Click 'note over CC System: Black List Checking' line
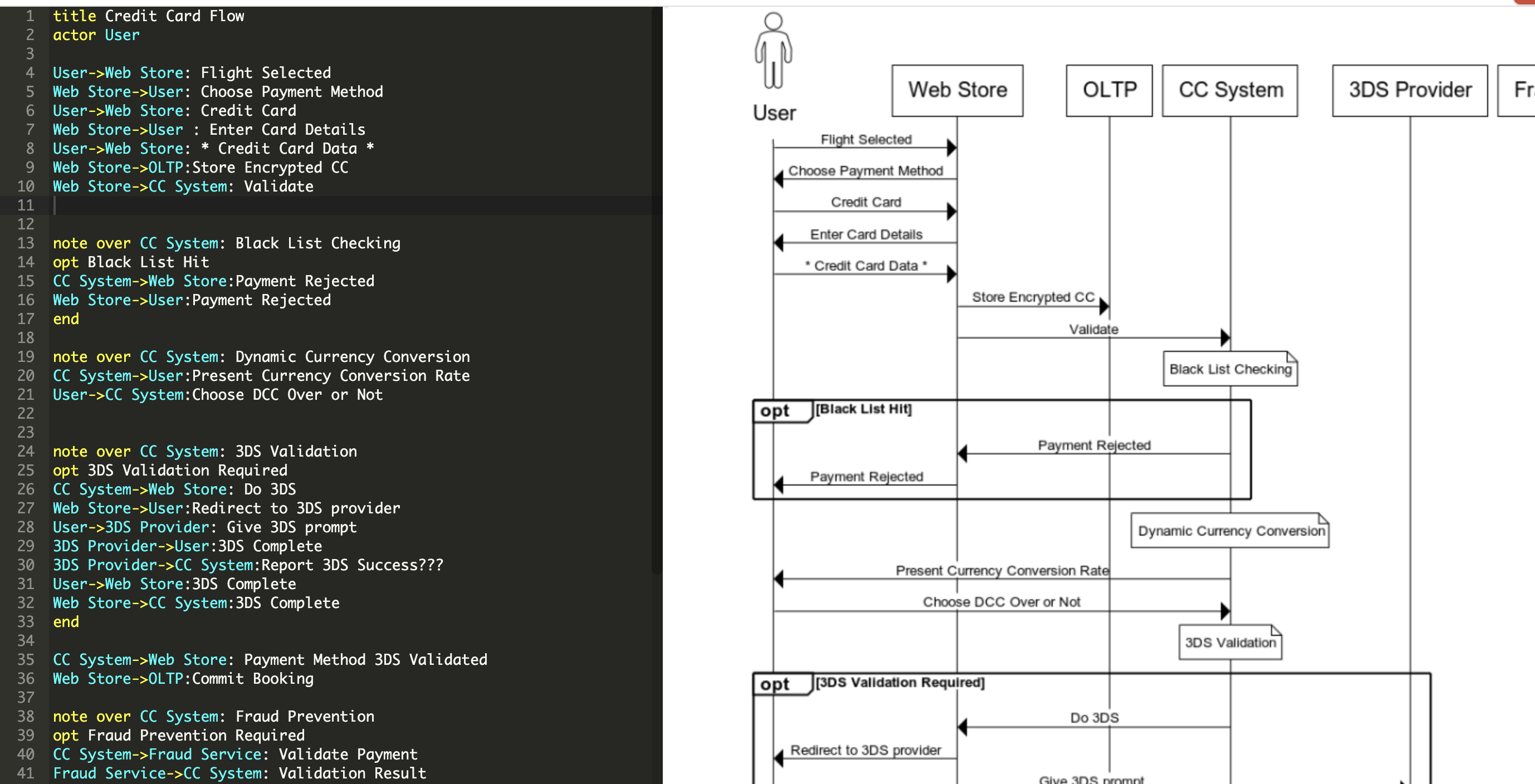The image size is (1535, 784). (x=227, y=243)
